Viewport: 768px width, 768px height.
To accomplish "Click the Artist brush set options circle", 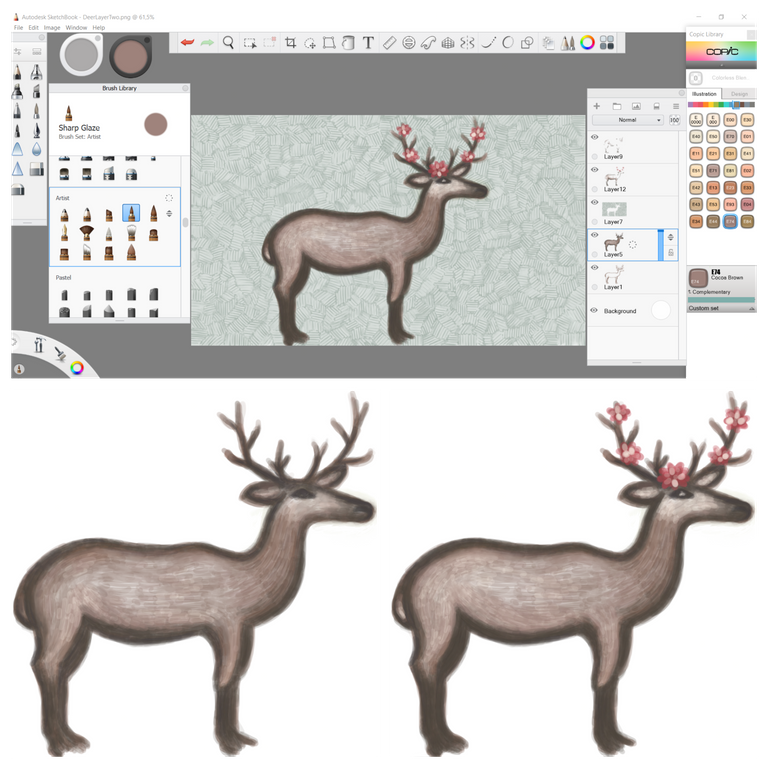I will tap(169, 198).
